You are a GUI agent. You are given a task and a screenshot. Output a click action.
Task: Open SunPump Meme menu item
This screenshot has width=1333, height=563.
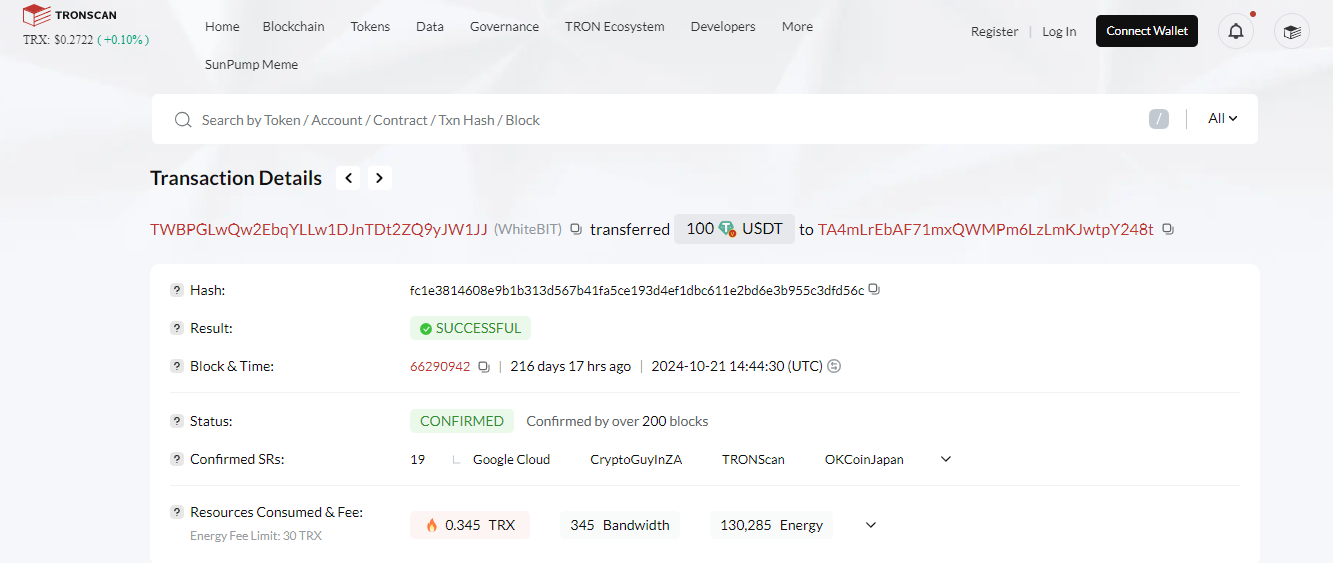[252, 65]
